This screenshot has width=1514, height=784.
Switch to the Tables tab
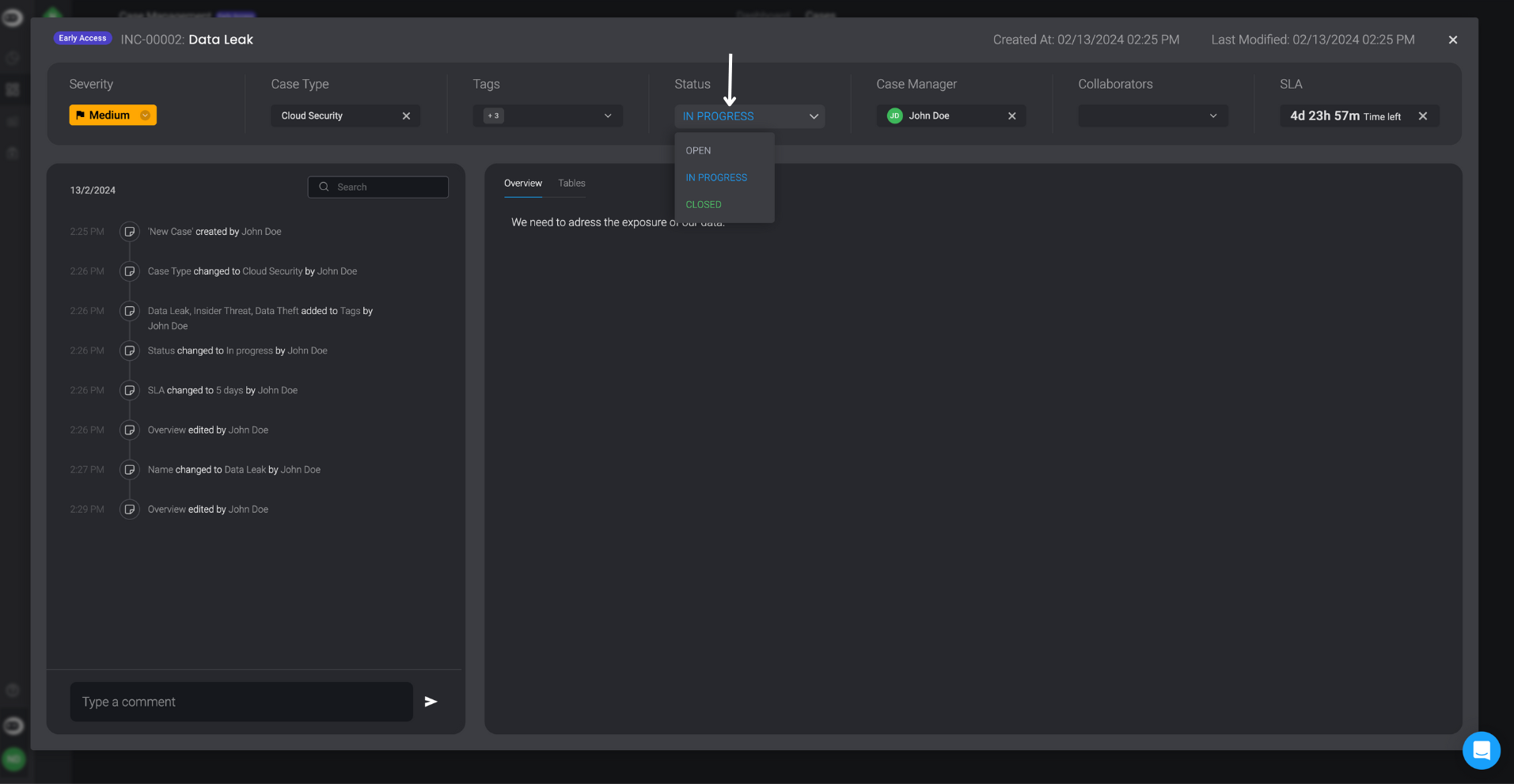coord(571,183)
